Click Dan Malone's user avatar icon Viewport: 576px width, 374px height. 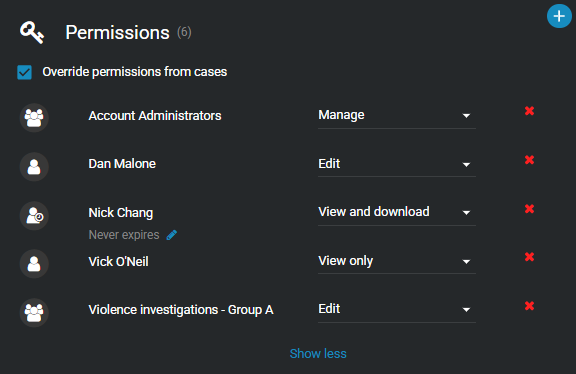34,167
